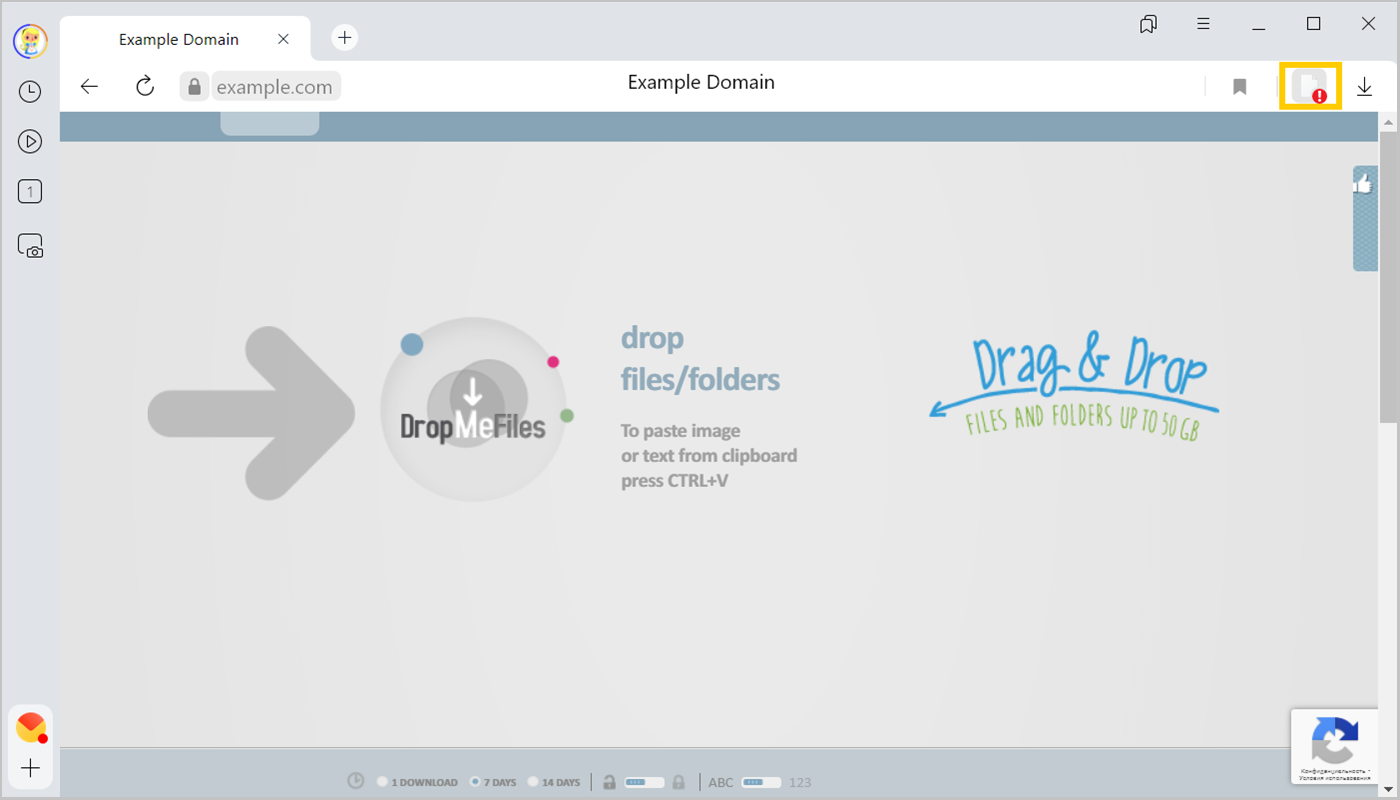Bookmark the current page

pos(1239,87)
